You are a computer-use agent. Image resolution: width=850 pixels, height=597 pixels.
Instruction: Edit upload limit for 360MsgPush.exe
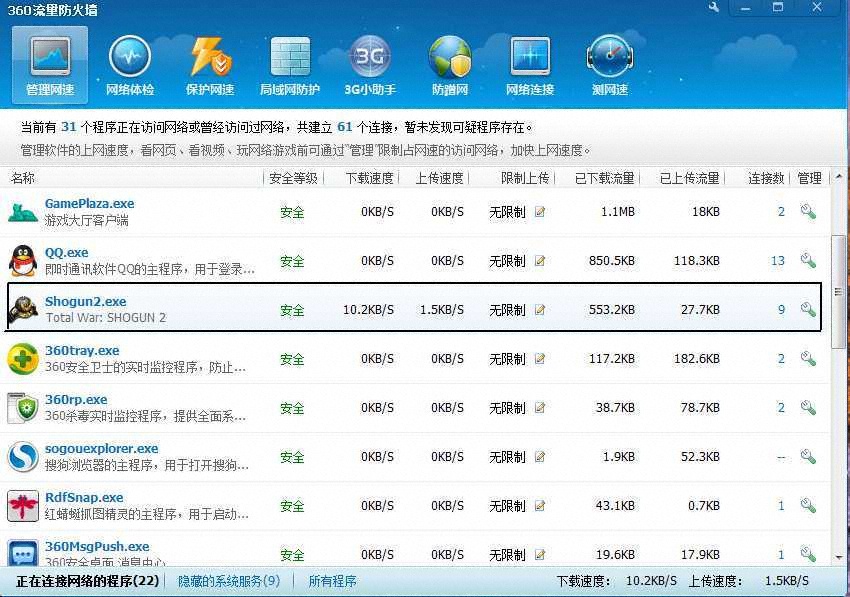(x=540, y=555)
